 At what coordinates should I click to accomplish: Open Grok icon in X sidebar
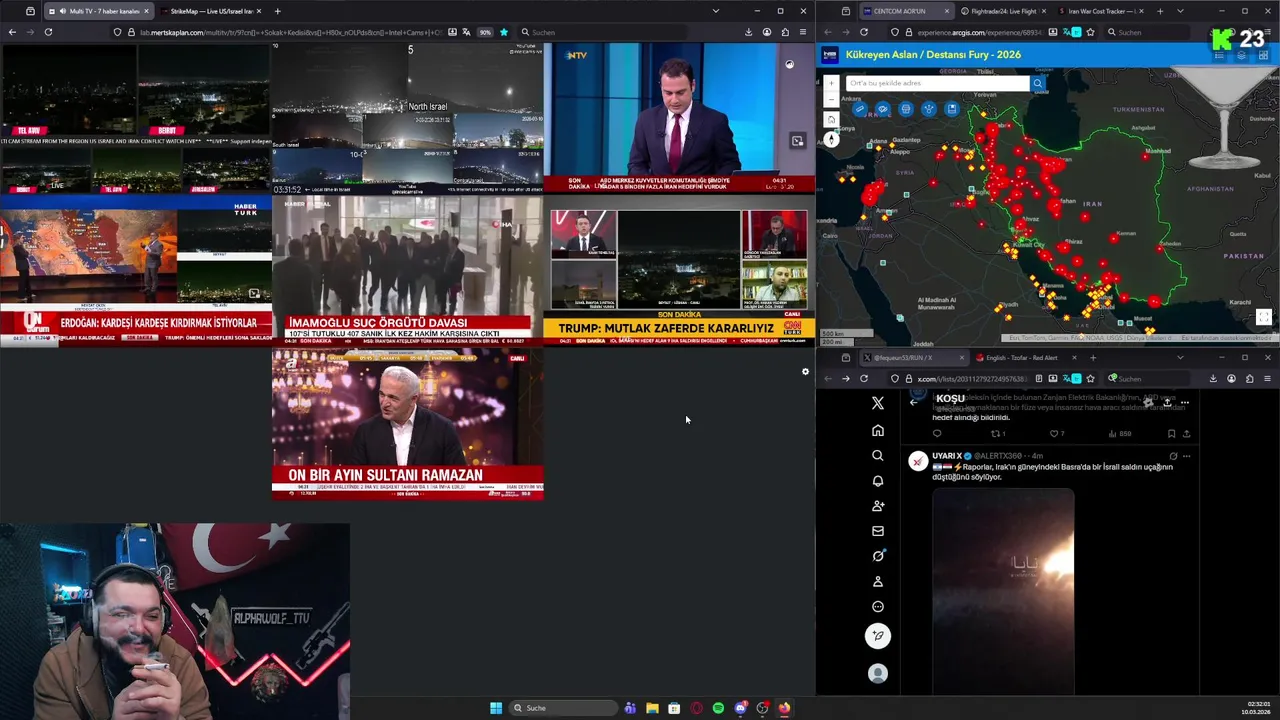[x=878, y=556]
